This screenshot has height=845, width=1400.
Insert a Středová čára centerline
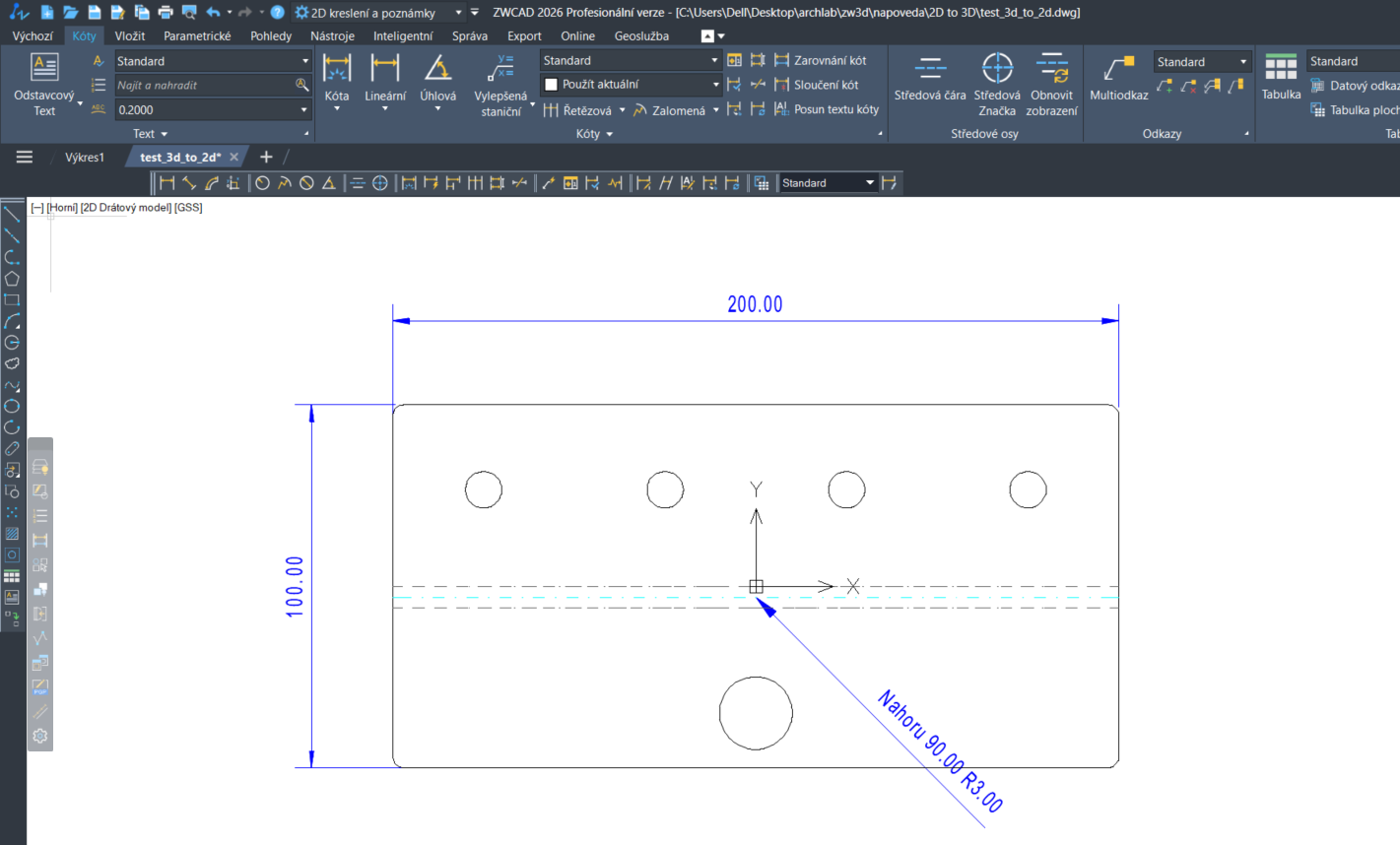930,78
